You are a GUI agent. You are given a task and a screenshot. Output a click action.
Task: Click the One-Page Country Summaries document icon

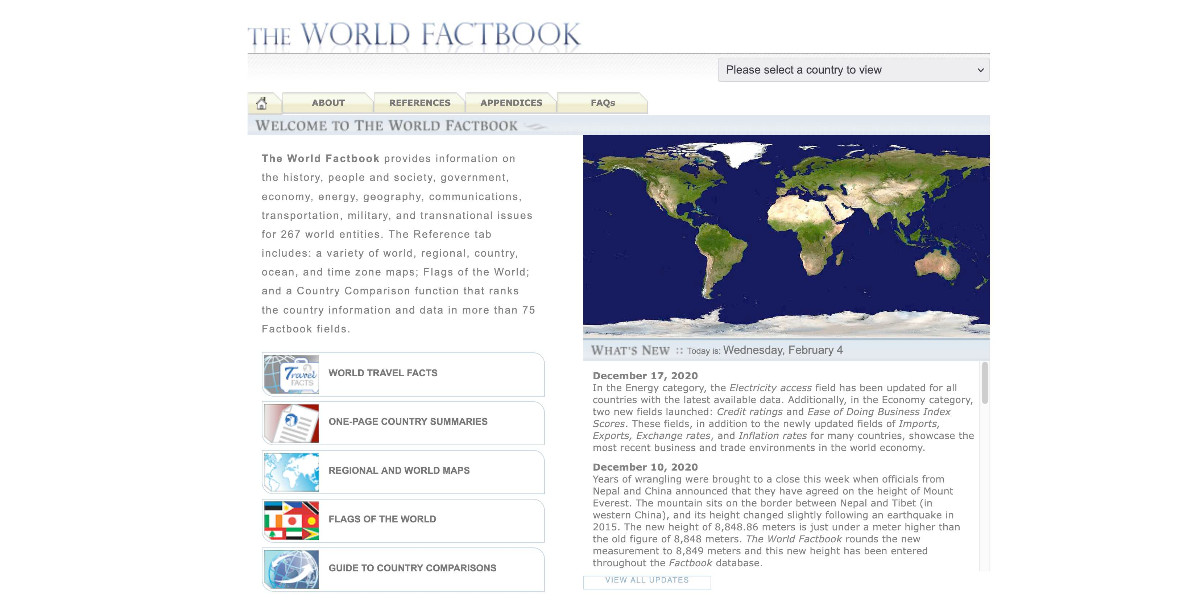(x=290, y=423)
